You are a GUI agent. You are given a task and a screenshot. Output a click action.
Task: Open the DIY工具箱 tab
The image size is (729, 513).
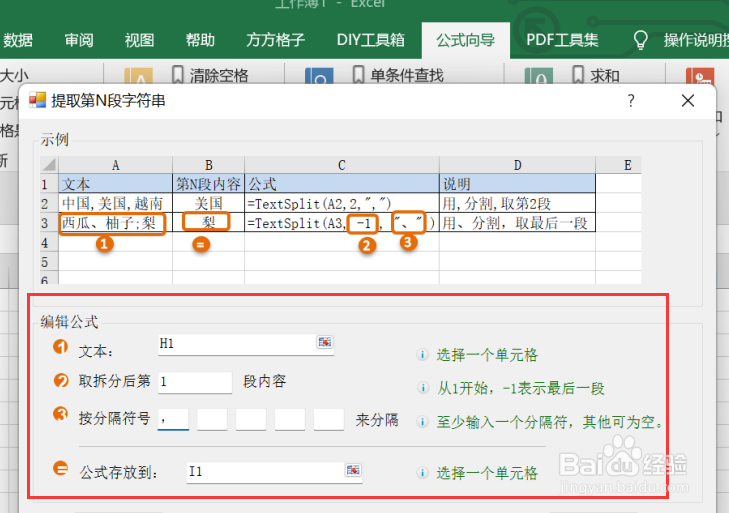(x=371, y=40)
